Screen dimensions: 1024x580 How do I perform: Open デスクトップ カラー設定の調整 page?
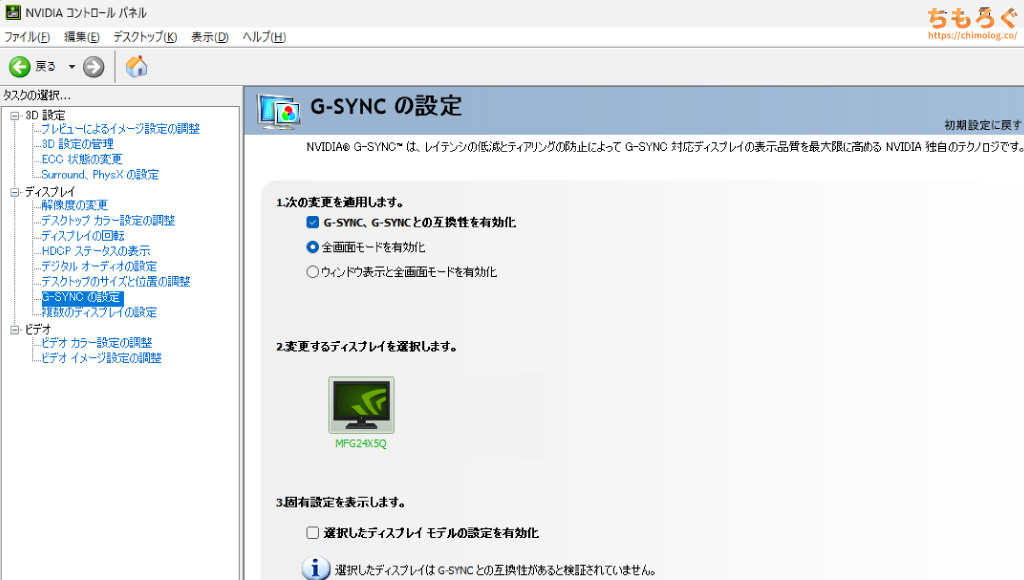coord(108,220)
